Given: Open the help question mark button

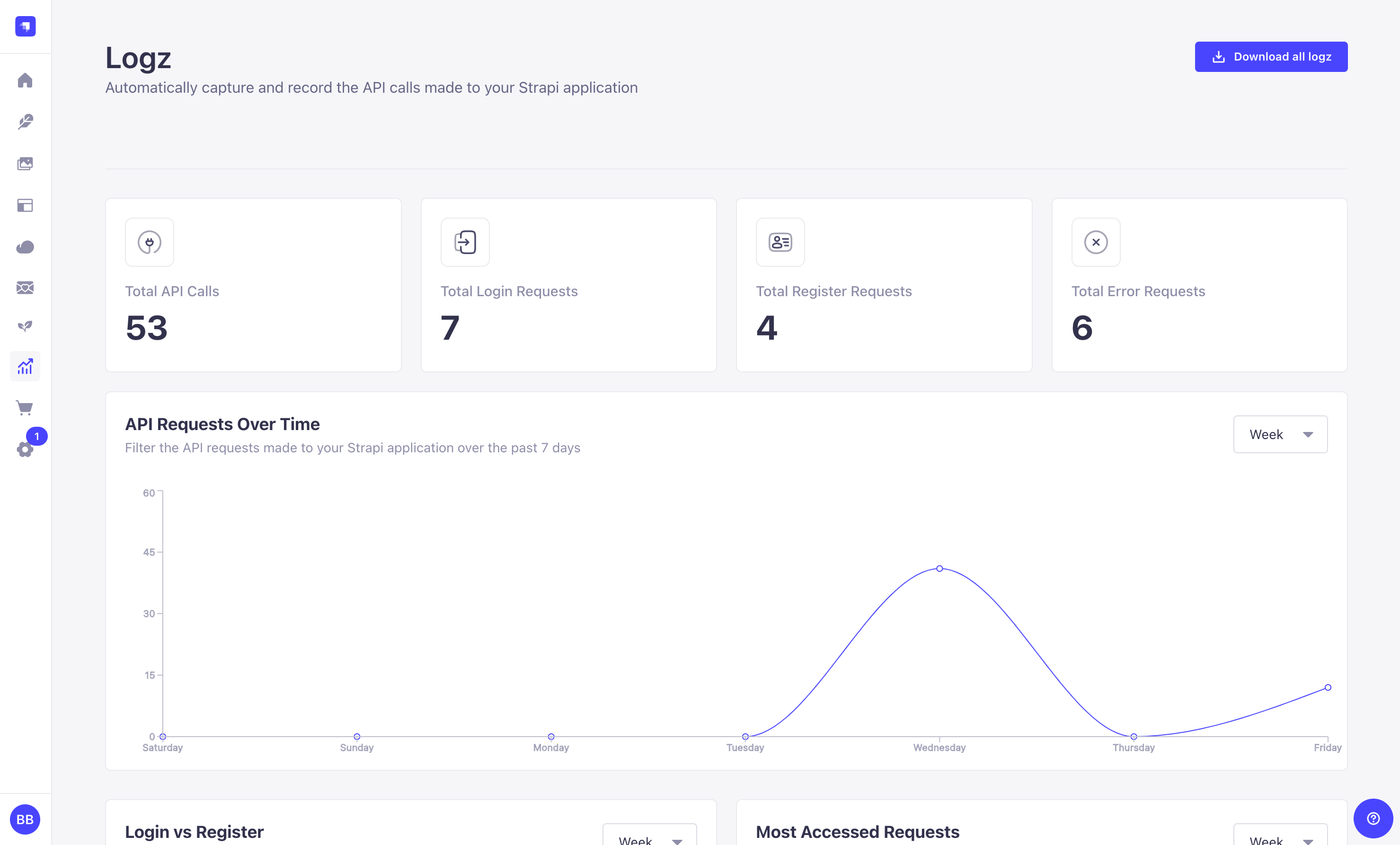Looking at the screenshot, I should point(1373,819).
